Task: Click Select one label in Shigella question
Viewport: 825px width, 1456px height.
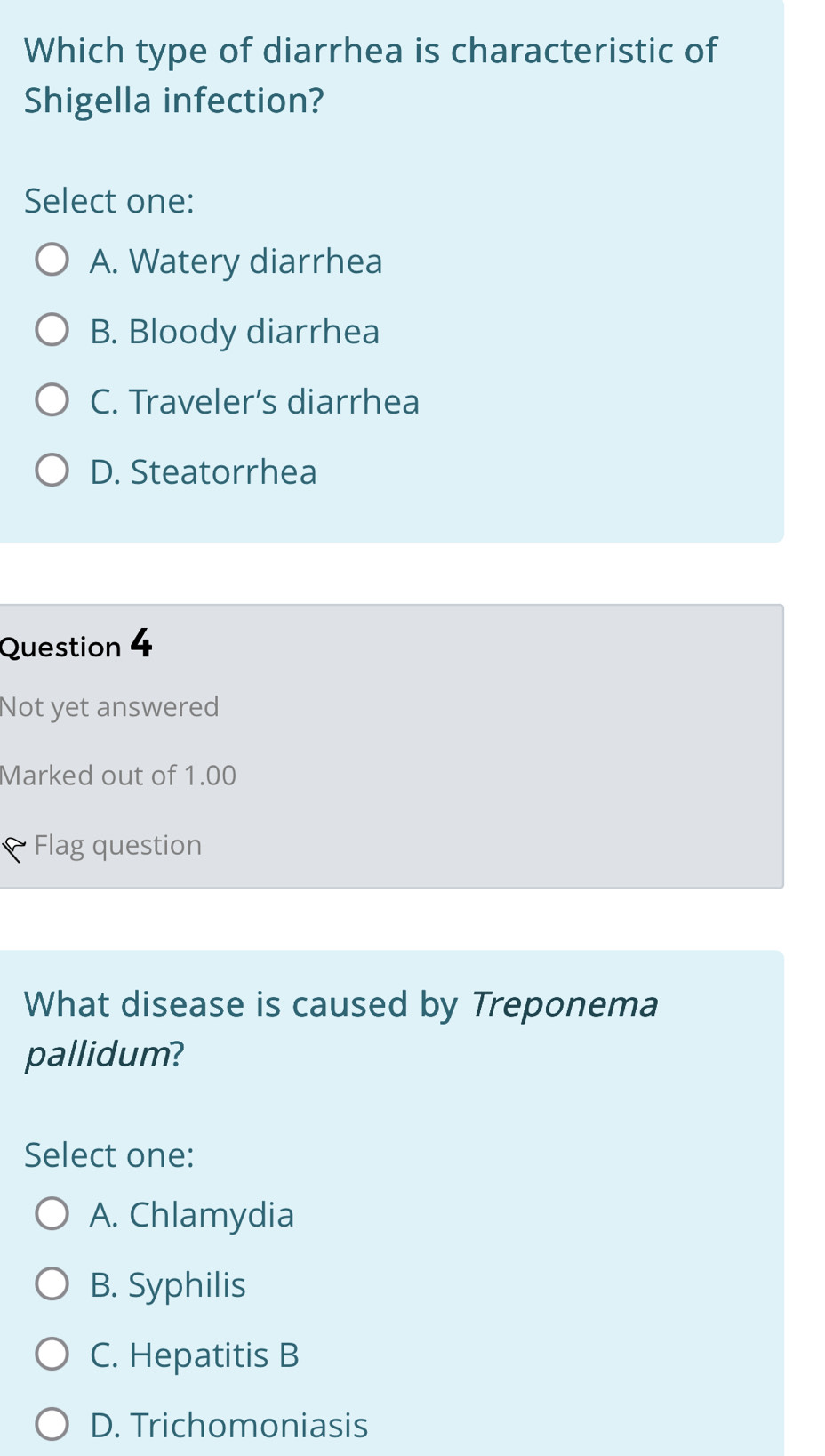Action: click(x=108, y=201)
